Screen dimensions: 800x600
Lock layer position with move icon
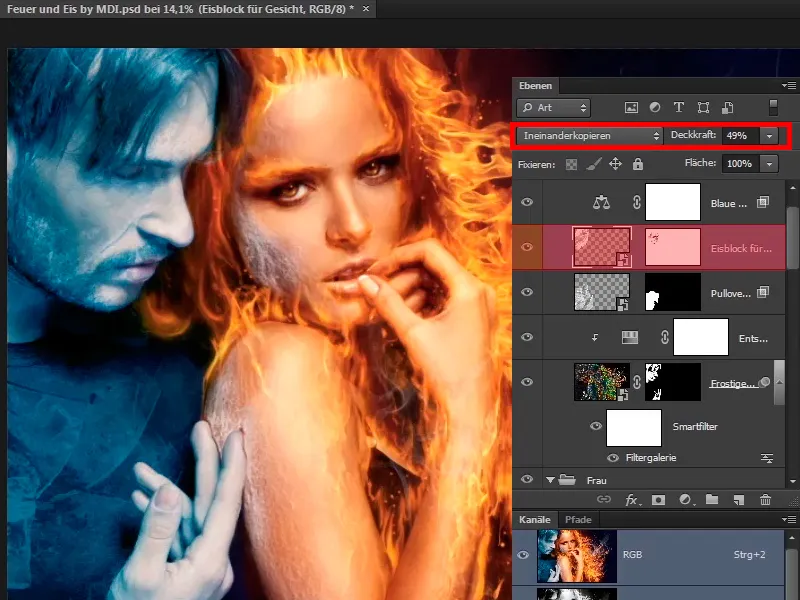615,164
